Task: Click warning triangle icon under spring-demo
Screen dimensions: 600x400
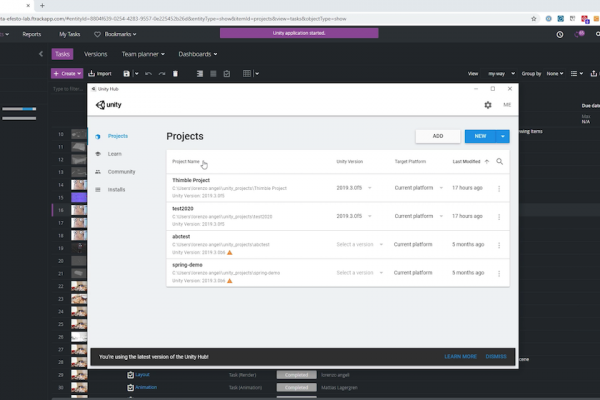Action: pos(230,281)
